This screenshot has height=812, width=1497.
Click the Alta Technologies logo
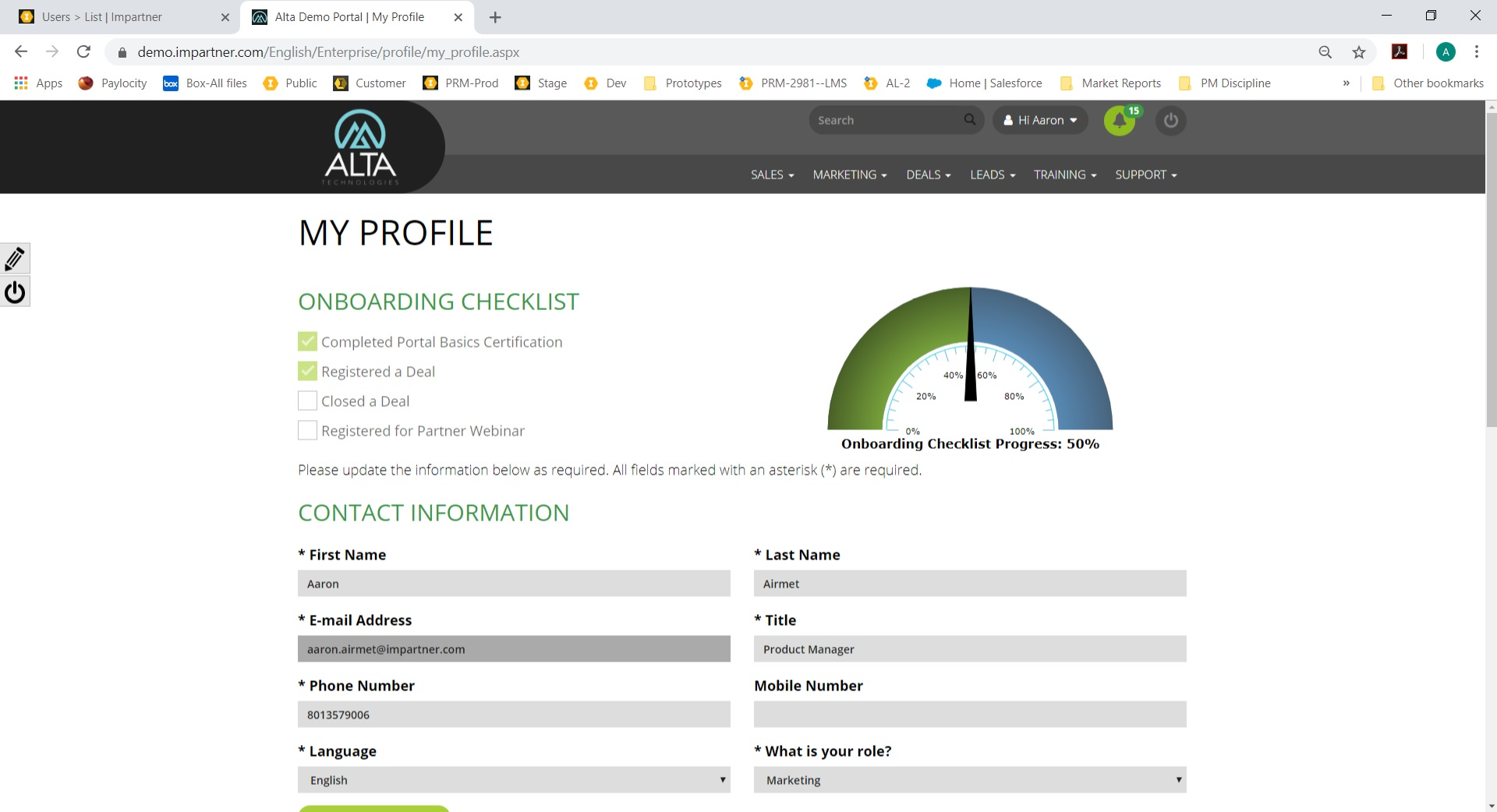tap(360, 147)
